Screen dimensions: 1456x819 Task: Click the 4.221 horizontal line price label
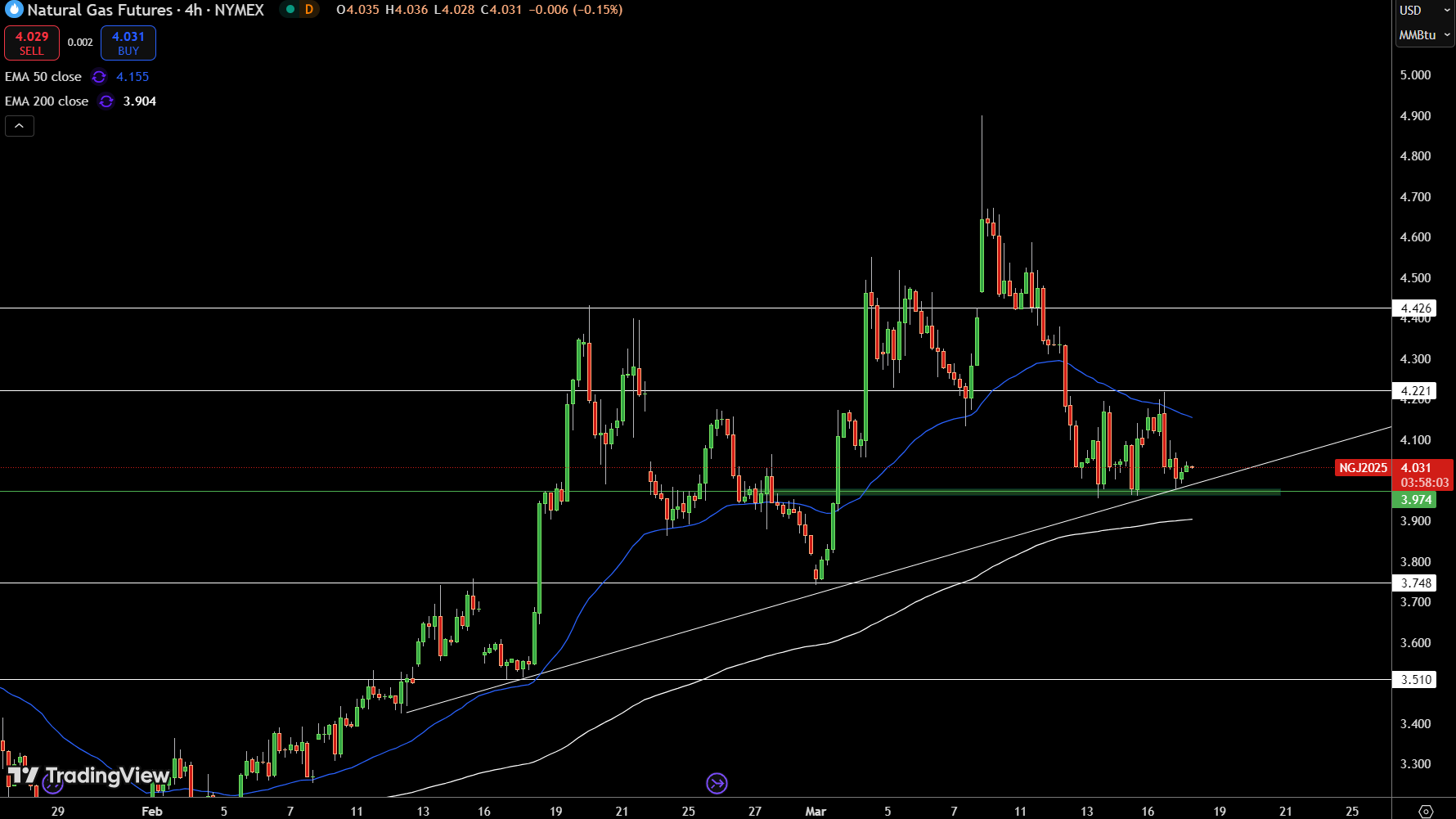coord(1415,391)
